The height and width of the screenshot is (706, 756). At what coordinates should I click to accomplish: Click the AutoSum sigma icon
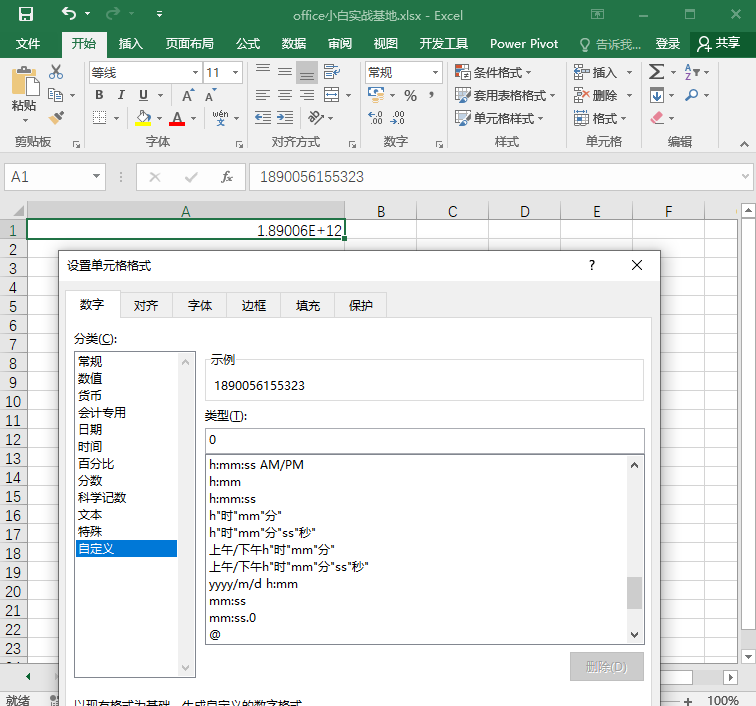pyautogui.click(x=656, y=72)
